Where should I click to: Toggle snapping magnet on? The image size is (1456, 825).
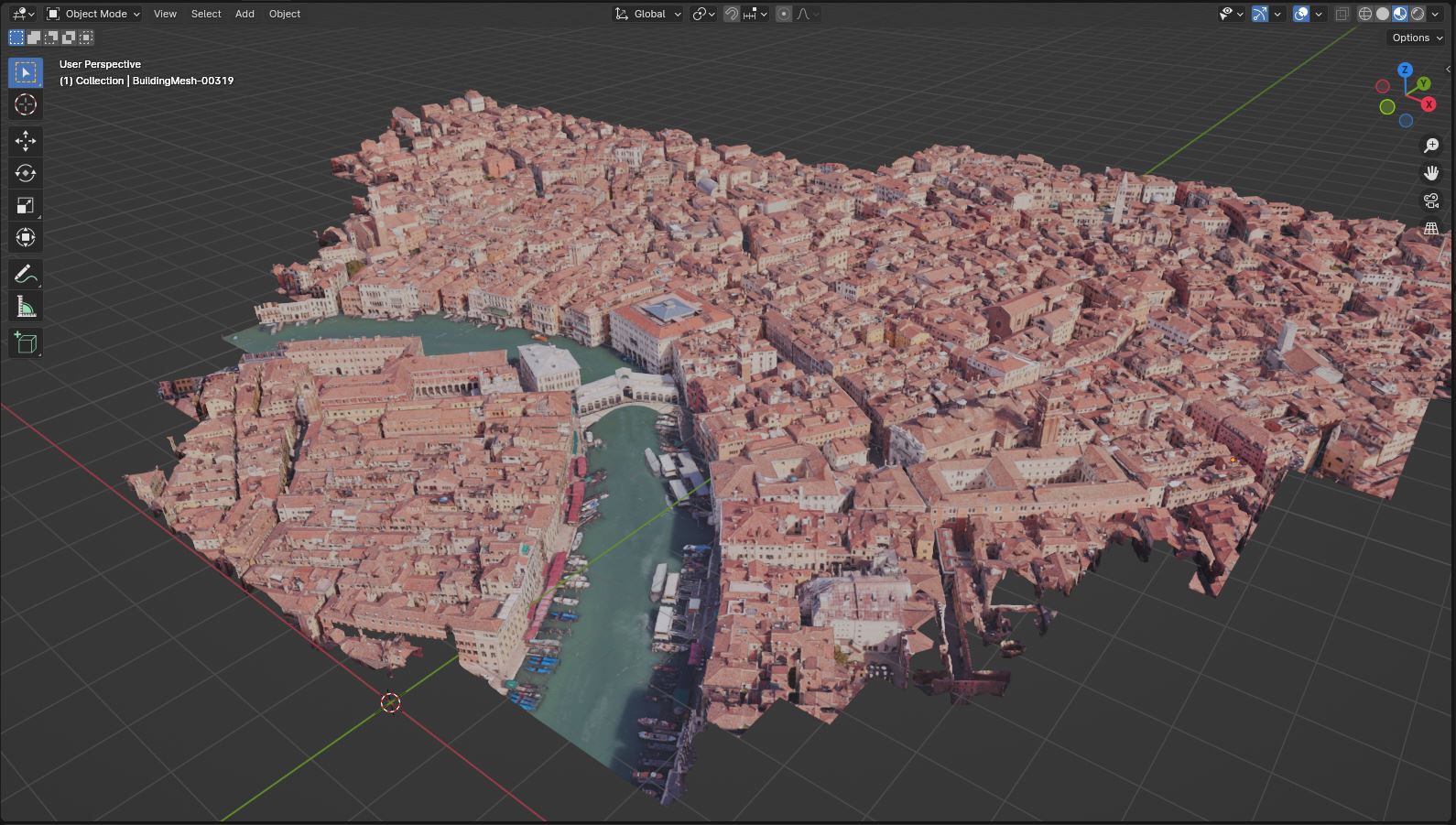click(x=732, y=14)
